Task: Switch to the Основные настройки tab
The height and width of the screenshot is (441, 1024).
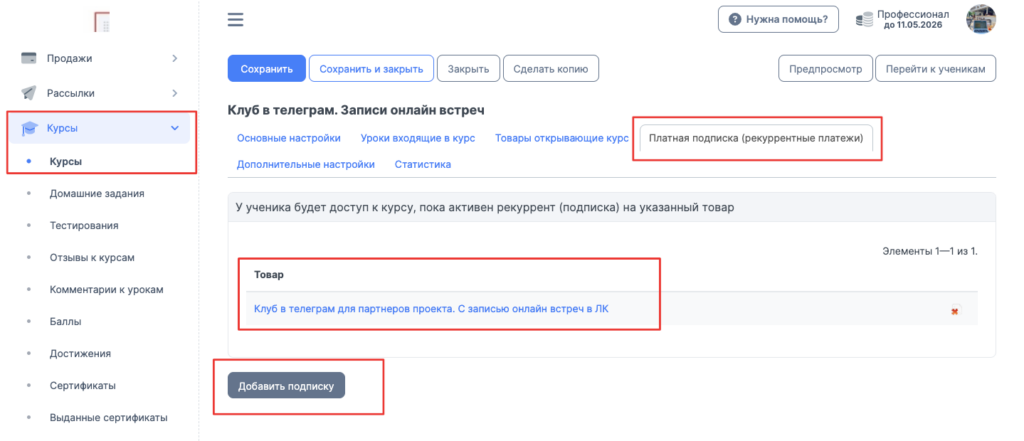Action: point(288,138)
